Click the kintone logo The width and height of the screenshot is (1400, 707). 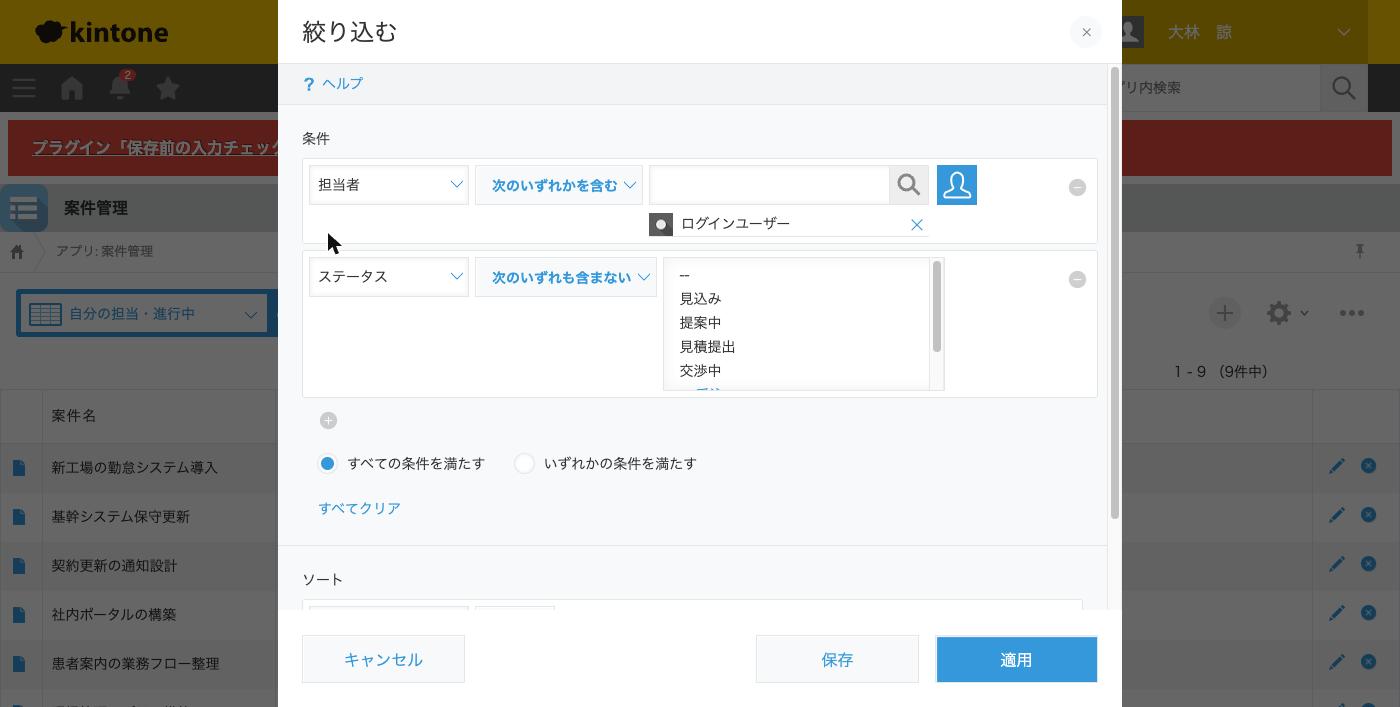(x=101, y=32)
